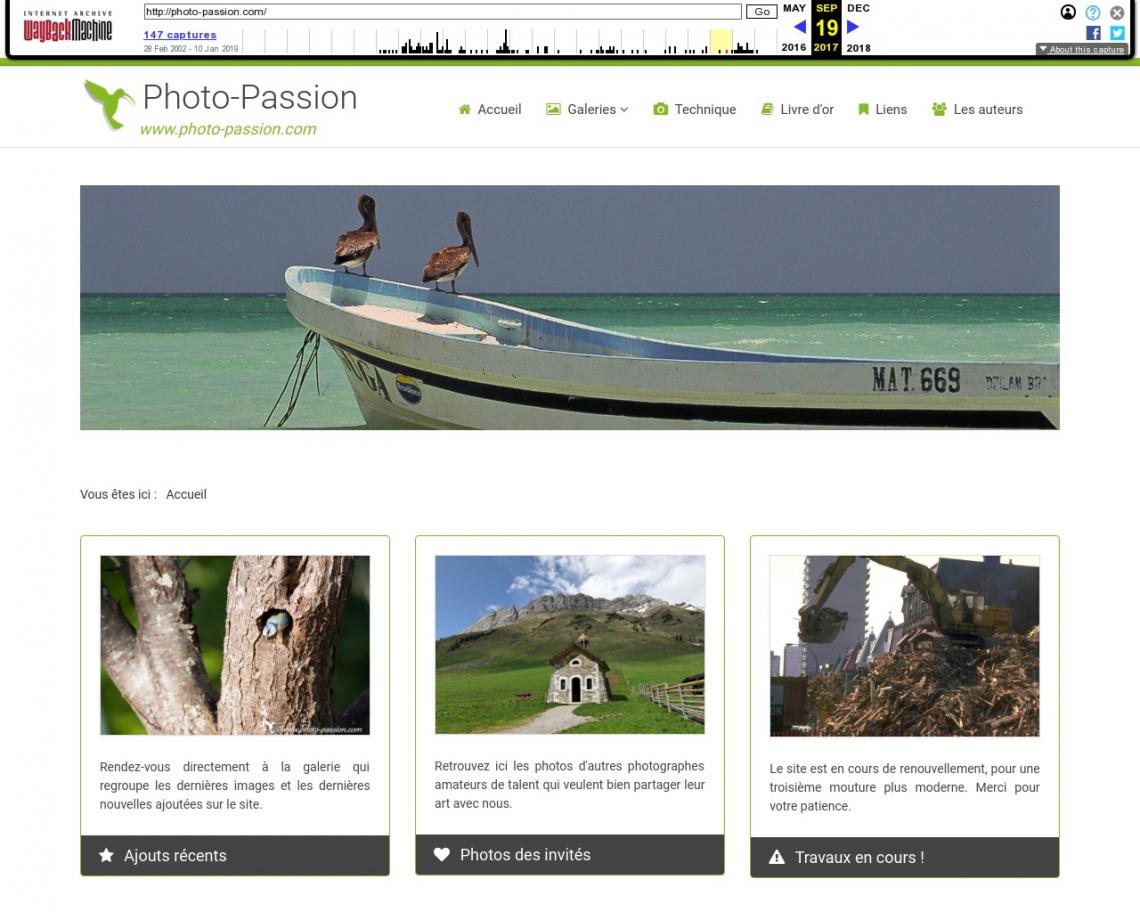Open the Photos des invités link
Screen dimensions: 1140x912
click(525, 855)
